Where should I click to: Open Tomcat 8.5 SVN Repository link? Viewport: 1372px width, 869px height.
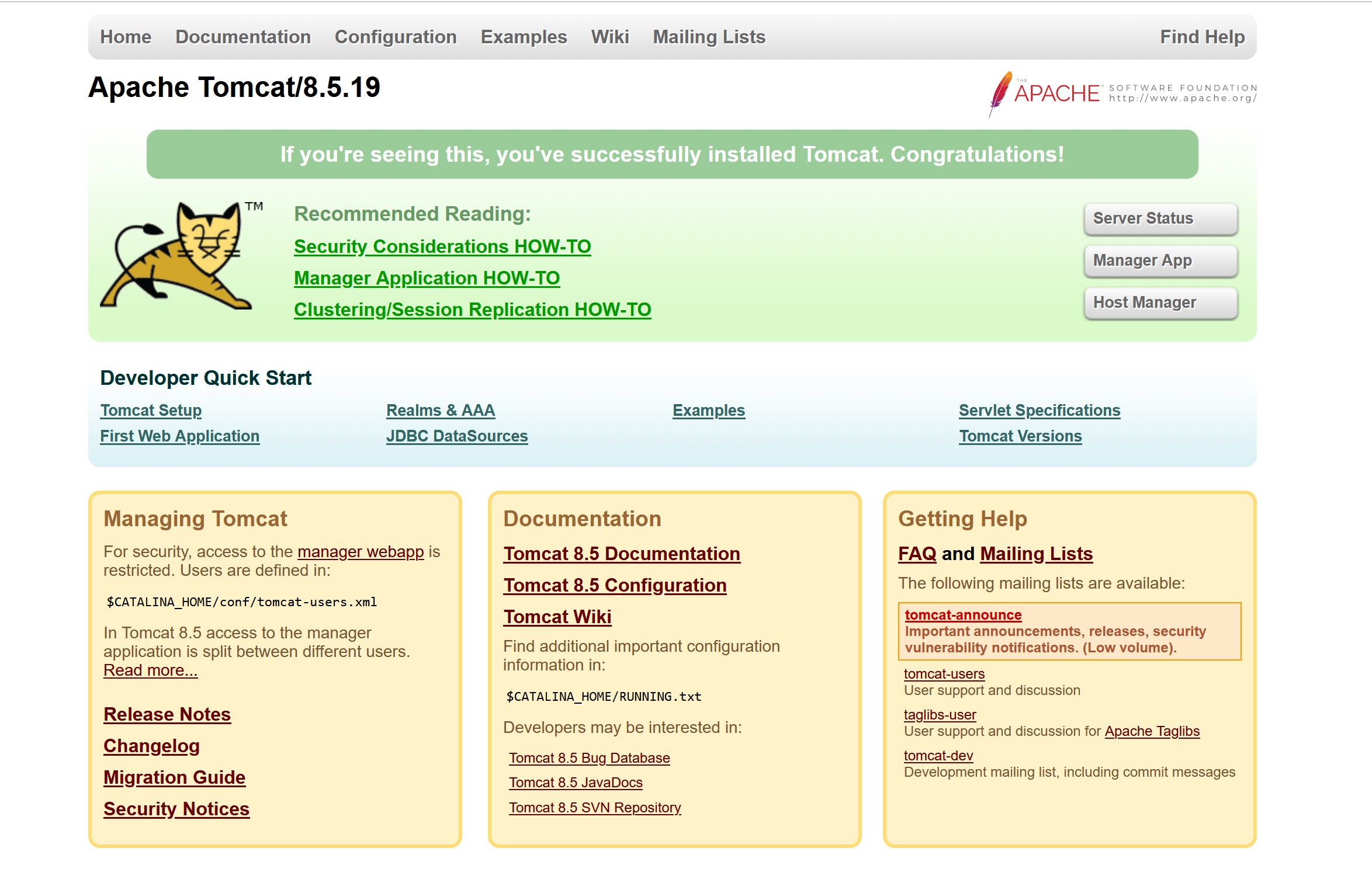[x=595, y=808]
